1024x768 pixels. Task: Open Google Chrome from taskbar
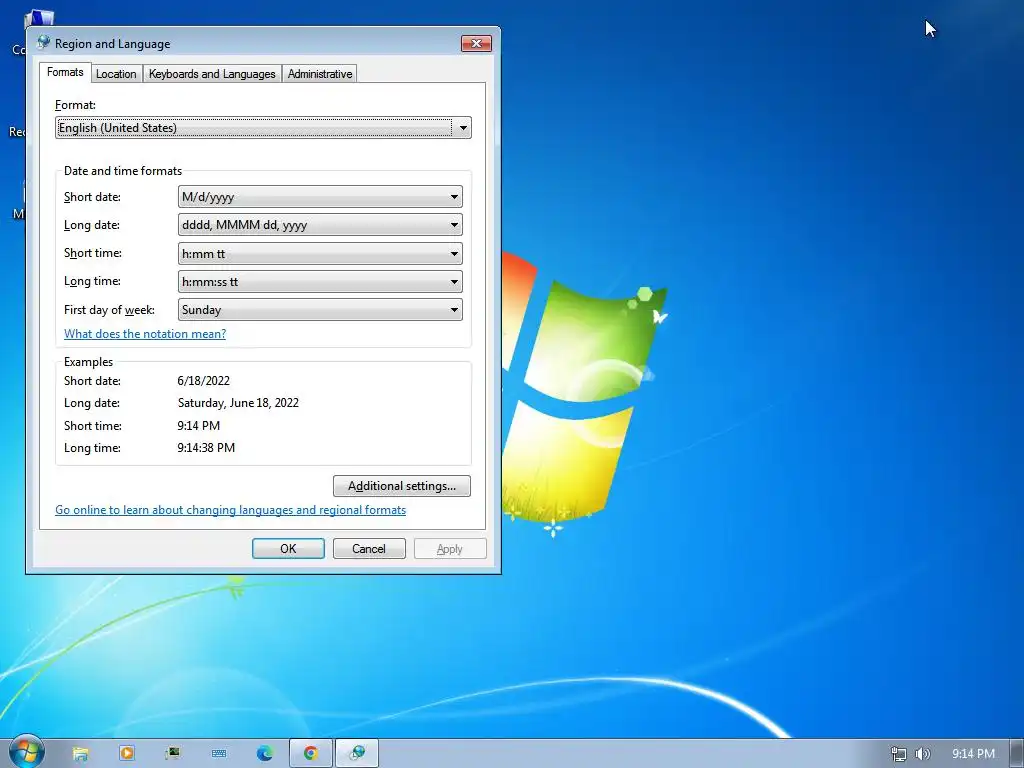311,754
